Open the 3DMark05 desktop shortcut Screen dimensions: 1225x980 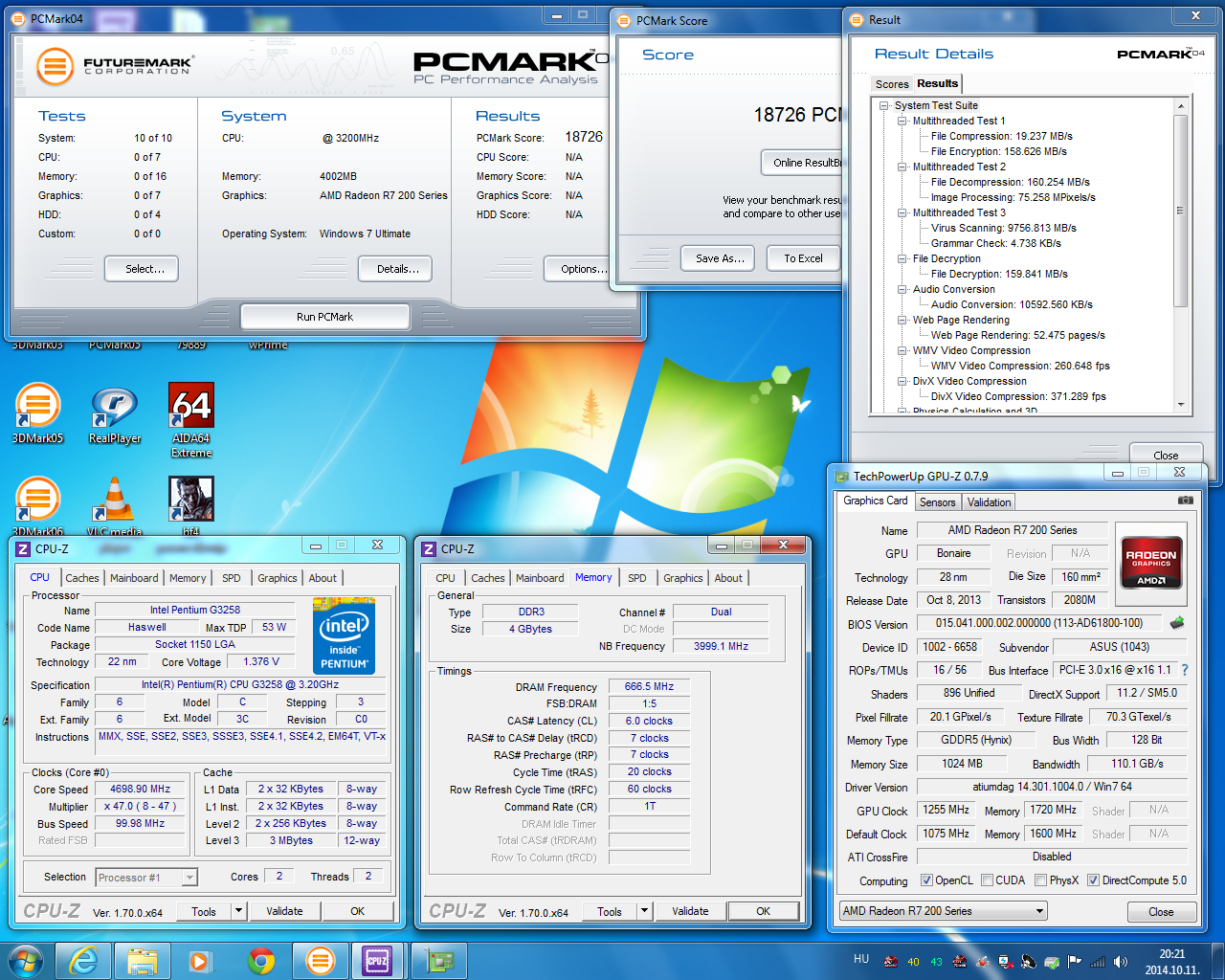[x=38, y=412]
